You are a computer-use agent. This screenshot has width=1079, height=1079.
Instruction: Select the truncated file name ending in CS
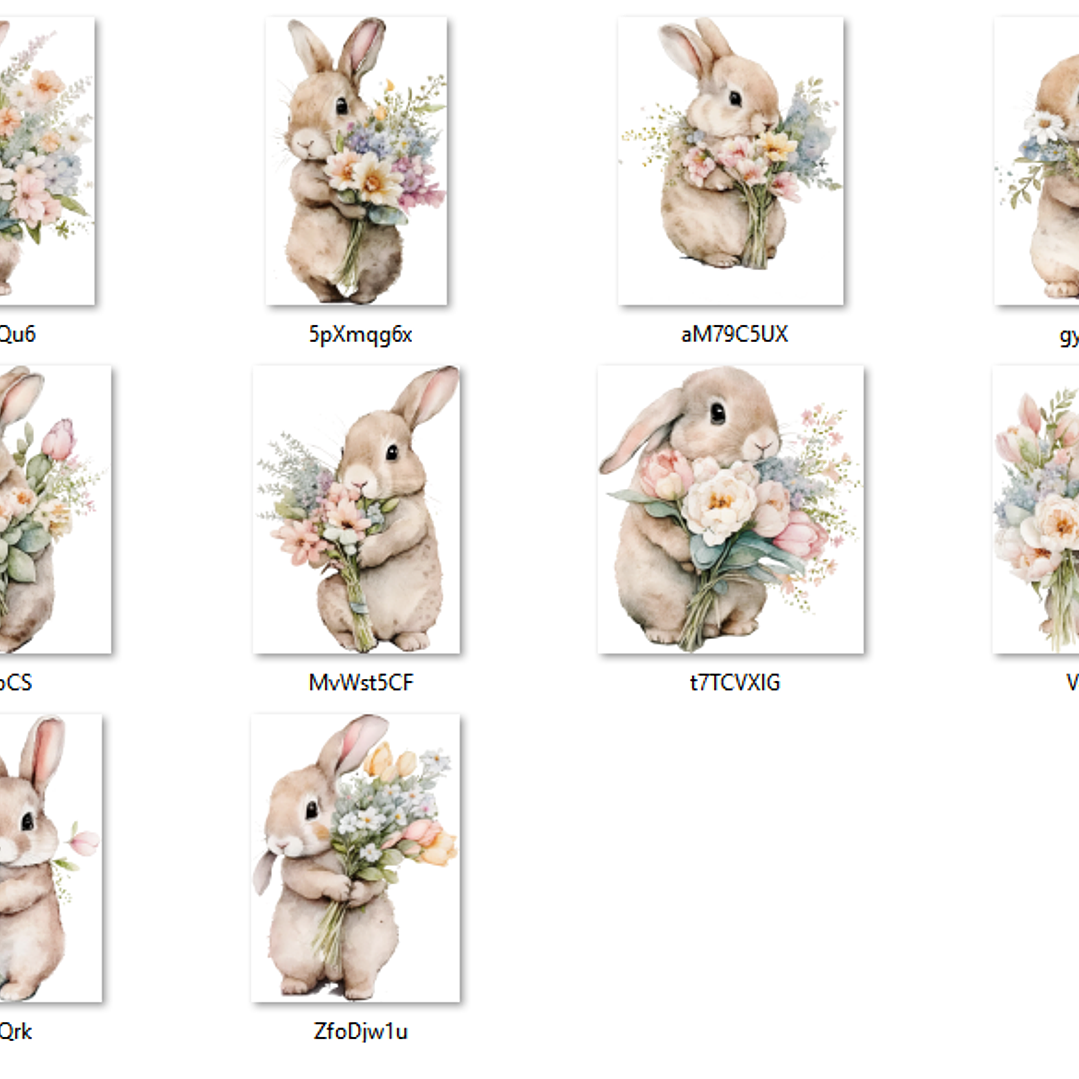15,683
